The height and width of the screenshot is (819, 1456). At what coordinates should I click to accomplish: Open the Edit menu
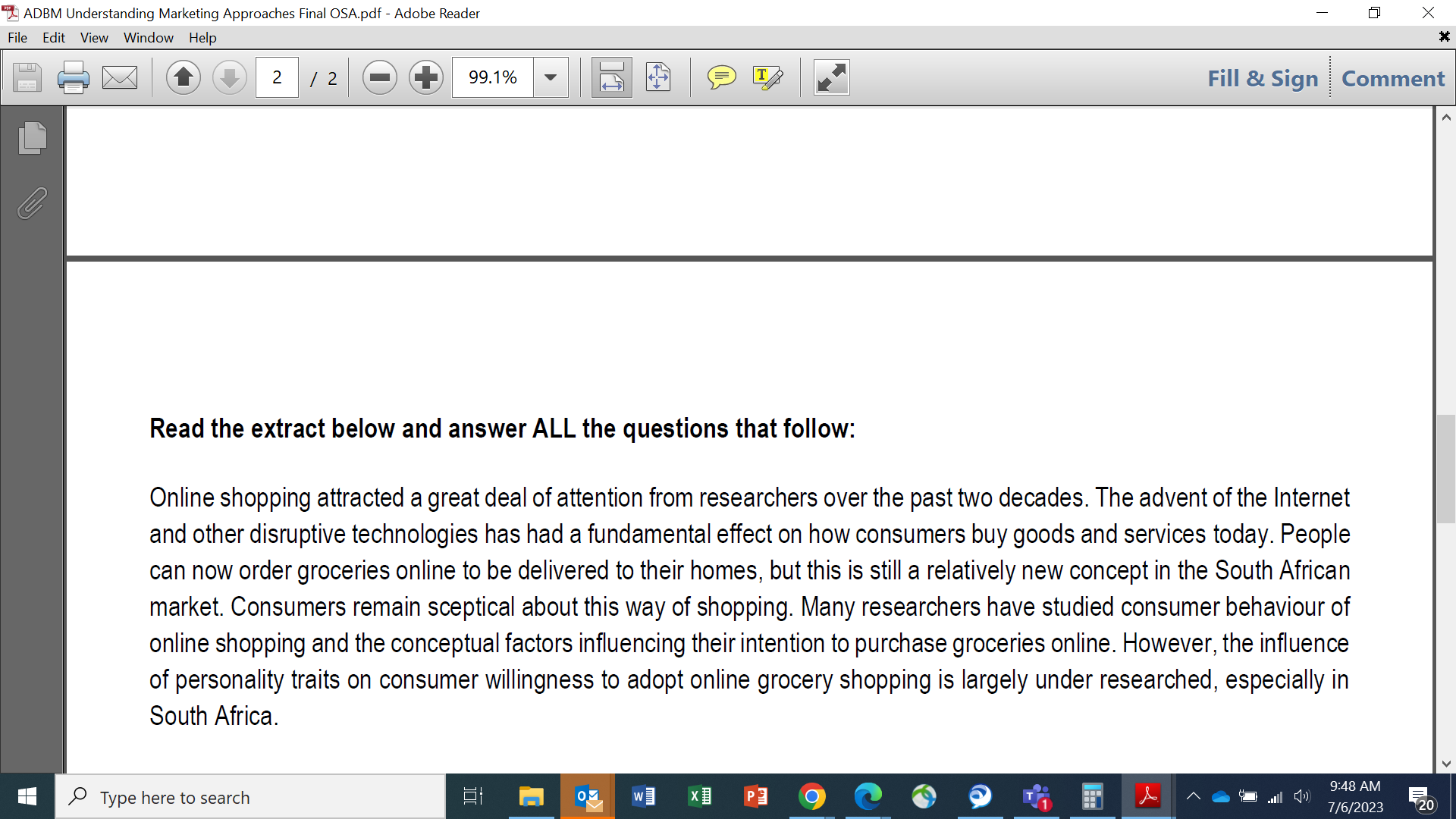point(54,37)
